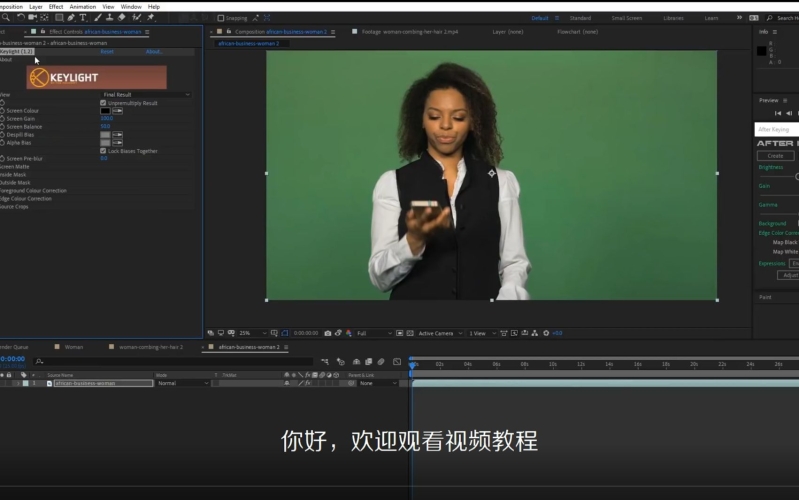Open the Effect menu

pyautogui.click(x=56, y=7)
